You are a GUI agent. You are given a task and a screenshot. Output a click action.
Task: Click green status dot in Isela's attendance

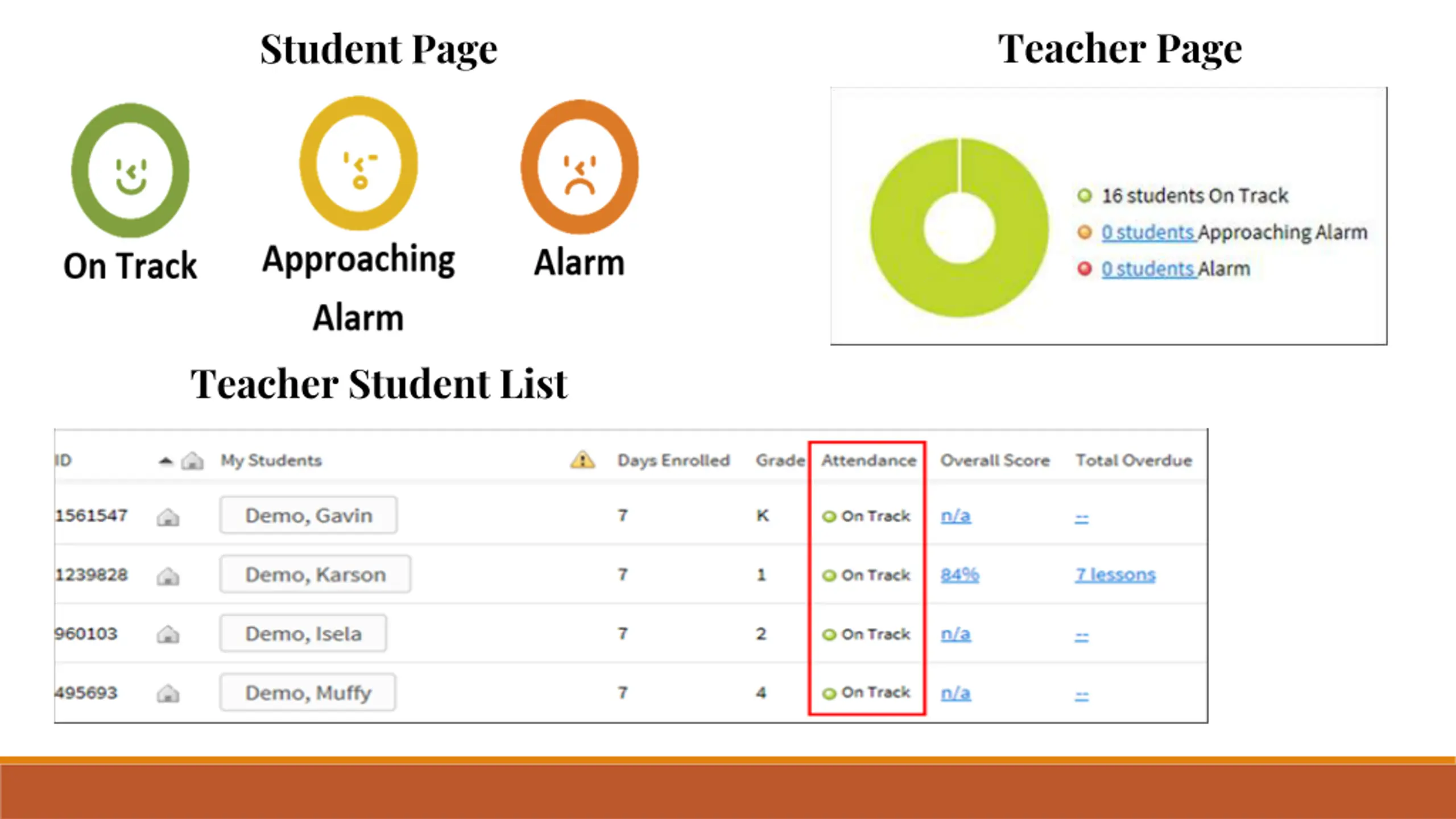coord(829,635)
